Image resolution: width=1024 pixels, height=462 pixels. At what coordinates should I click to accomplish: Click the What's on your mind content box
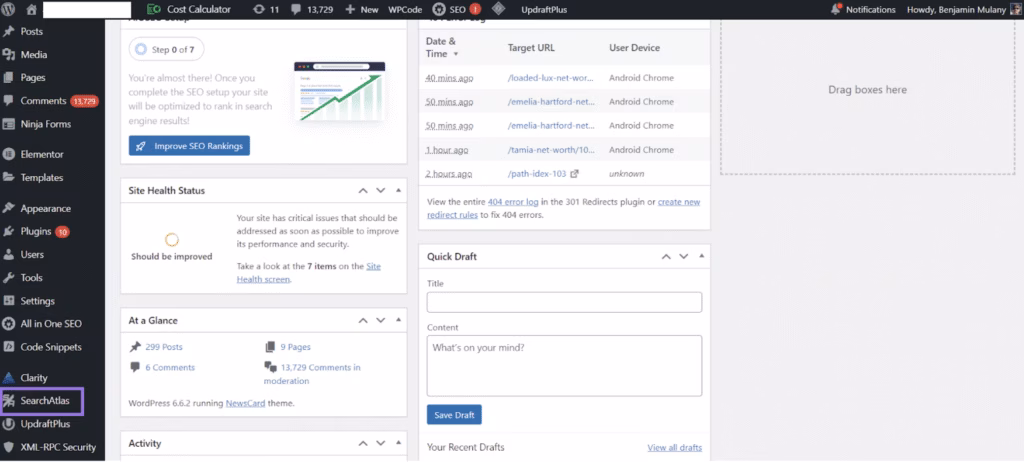564,365
